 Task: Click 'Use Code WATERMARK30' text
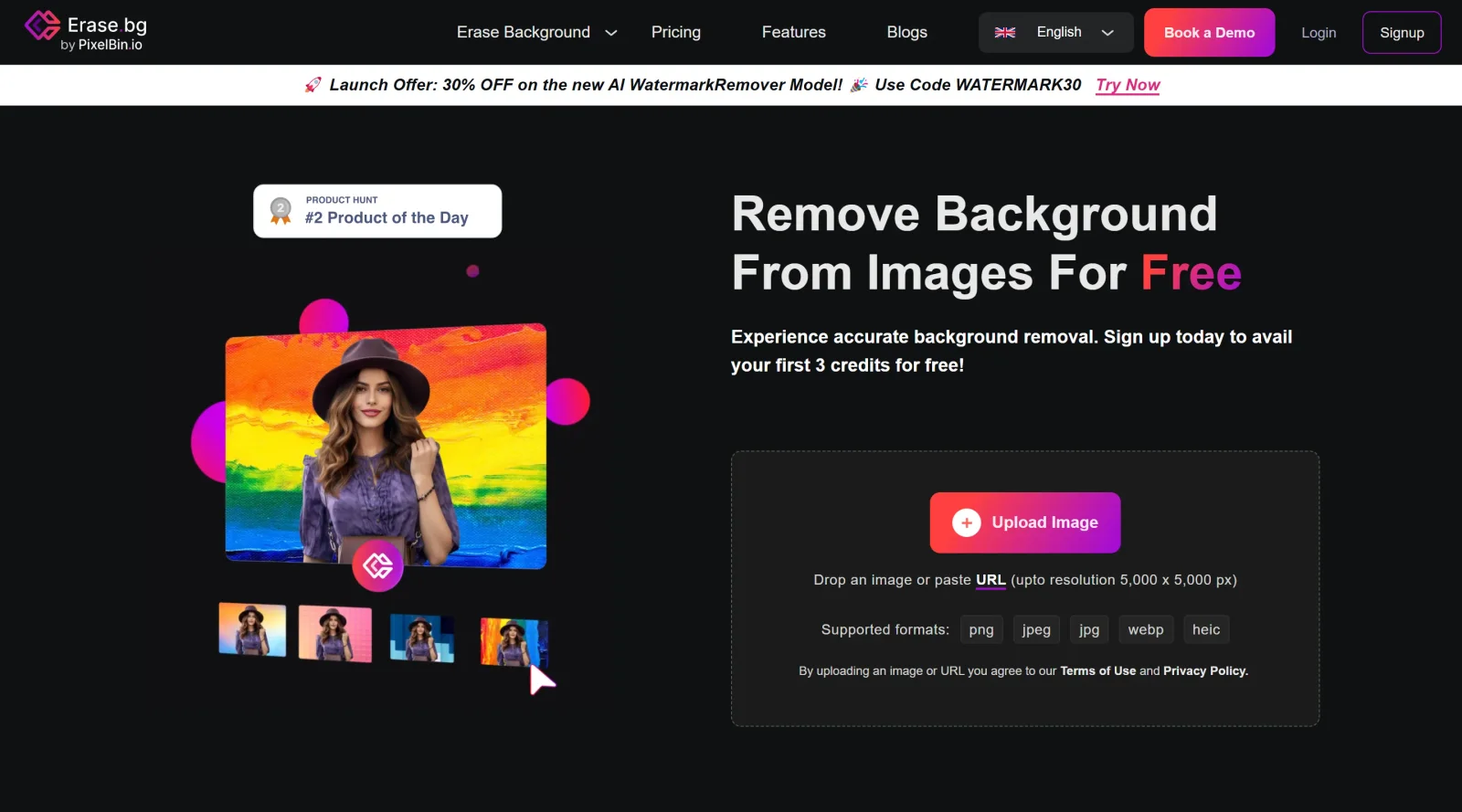point(978,85)
